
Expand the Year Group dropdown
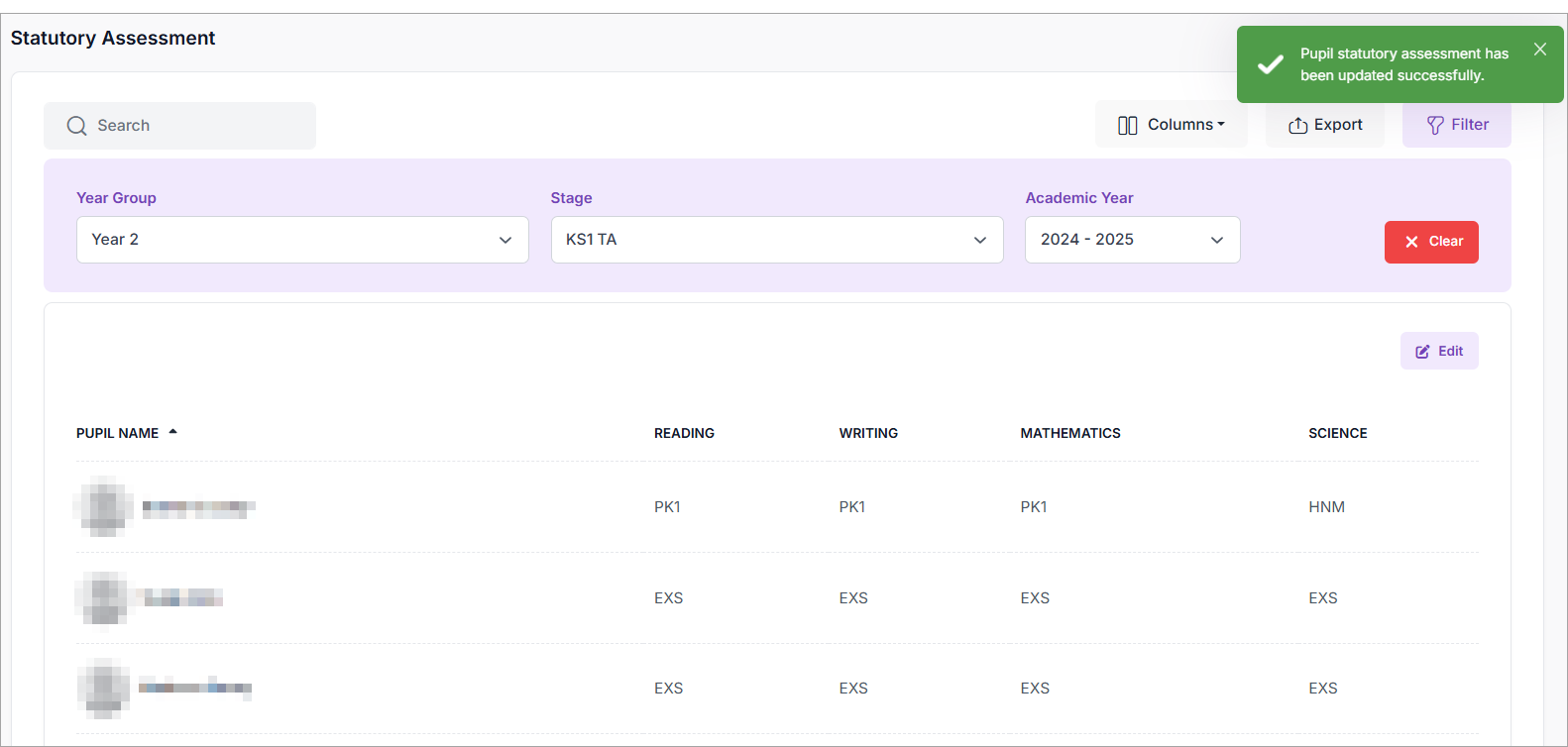tap(302, 240)
